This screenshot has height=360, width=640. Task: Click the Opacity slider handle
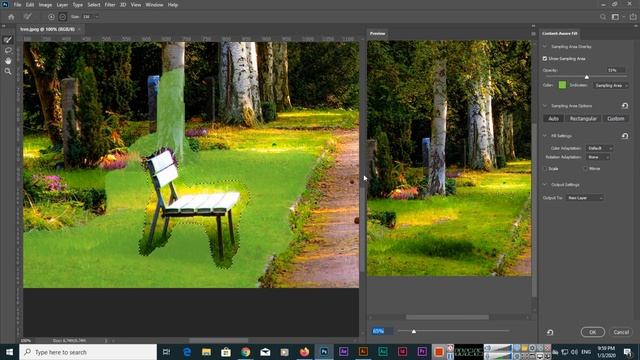tap(587, 77)
